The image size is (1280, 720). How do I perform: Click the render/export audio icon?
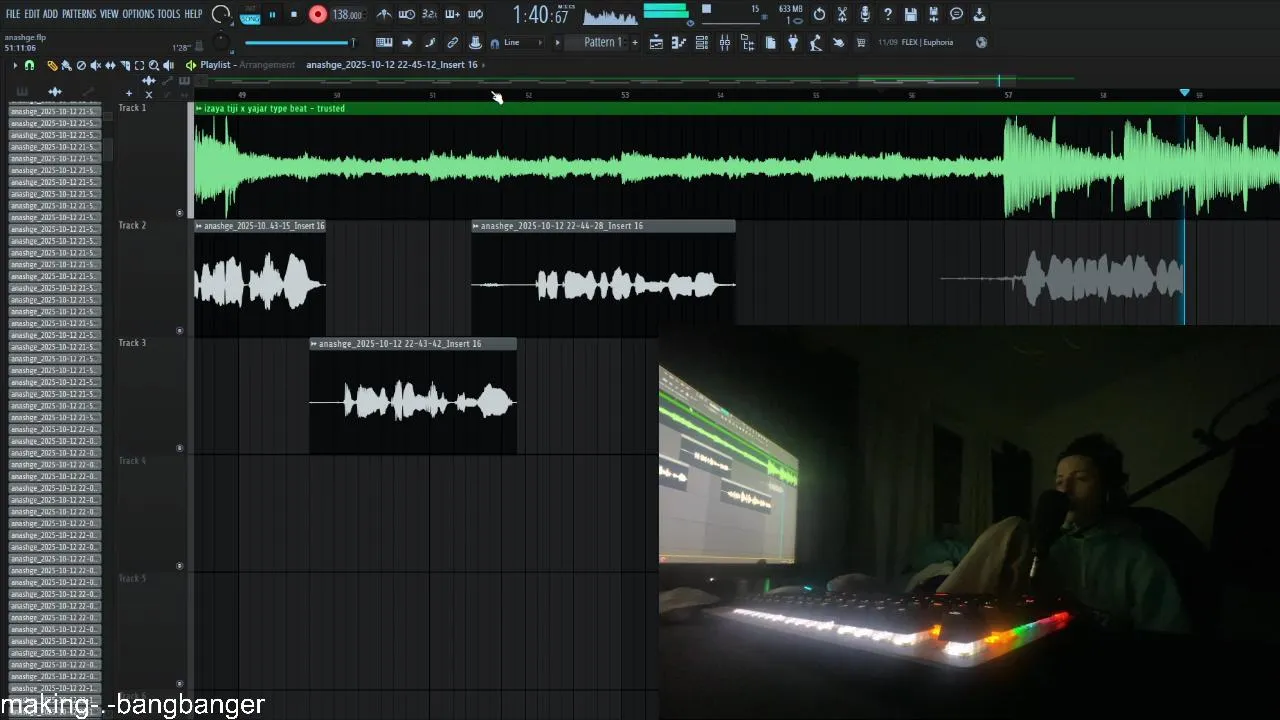point(934,14)
